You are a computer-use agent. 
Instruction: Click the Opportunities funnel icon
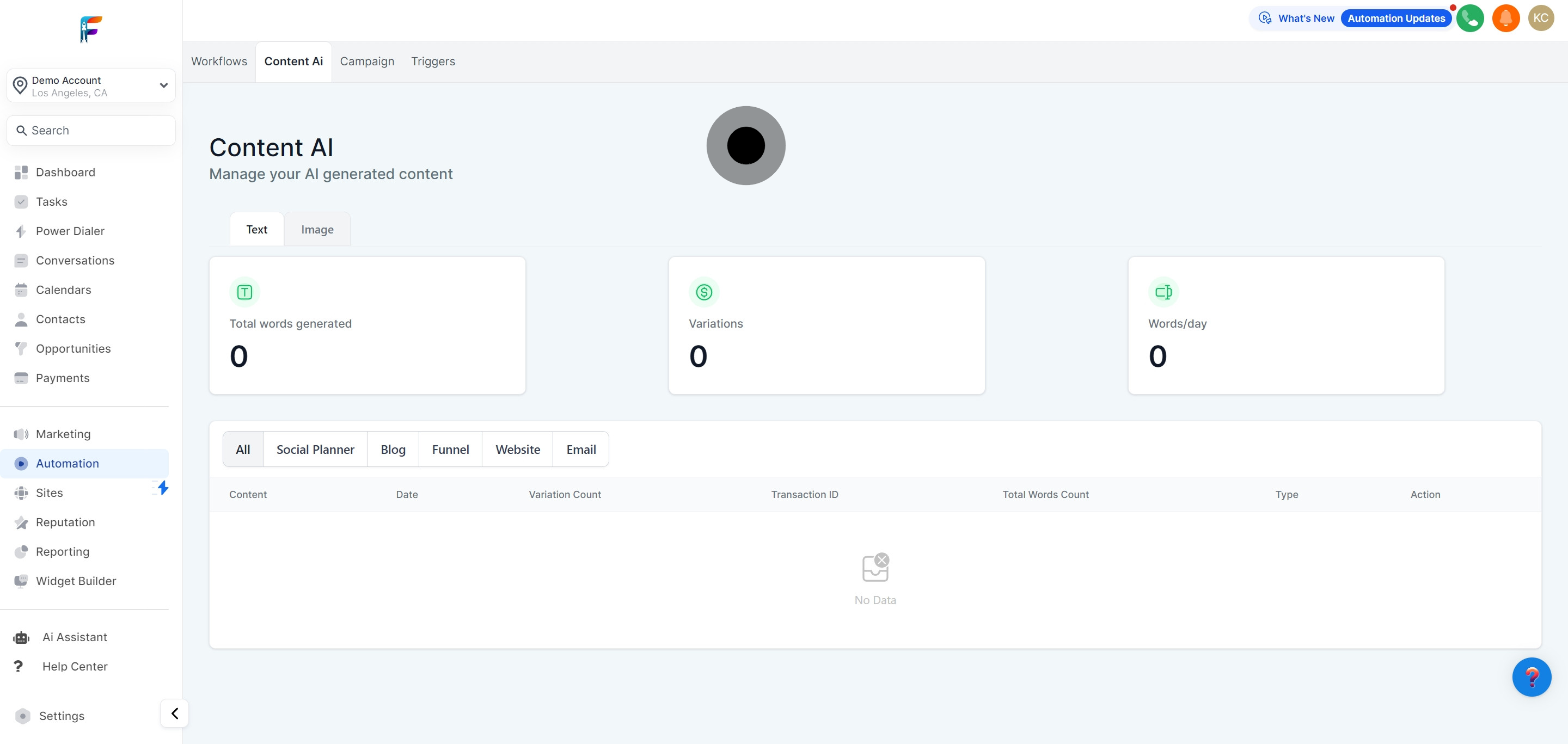21,348
